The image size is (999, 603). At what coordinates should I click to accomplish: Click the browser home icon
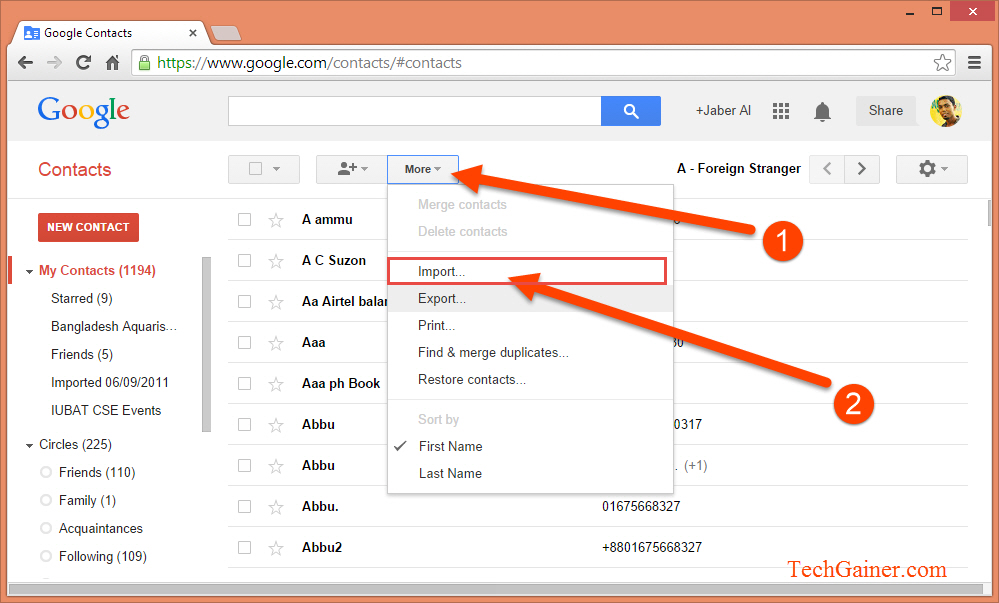pyautogui.click(x=113, y=62)
